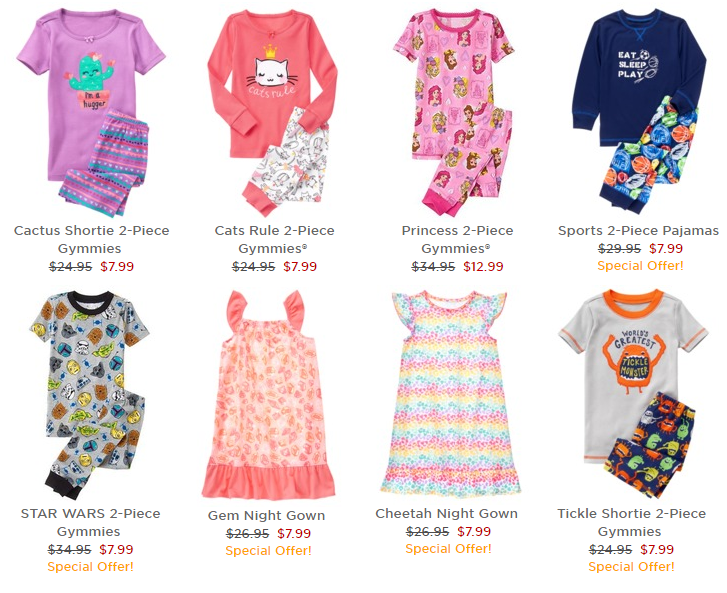Open the Cactus Shortie pajama image
Screen dimensions: 727x593
click(91, 112)
